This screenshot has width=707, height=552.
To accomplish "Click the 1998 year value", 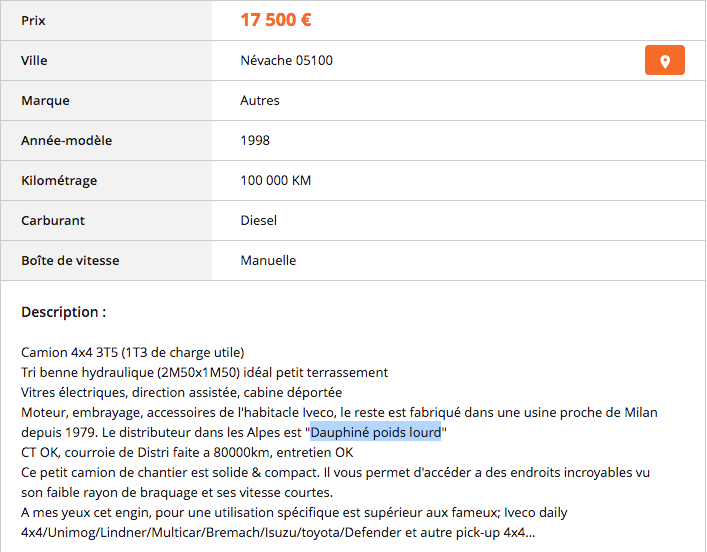I will coord(255,140).
